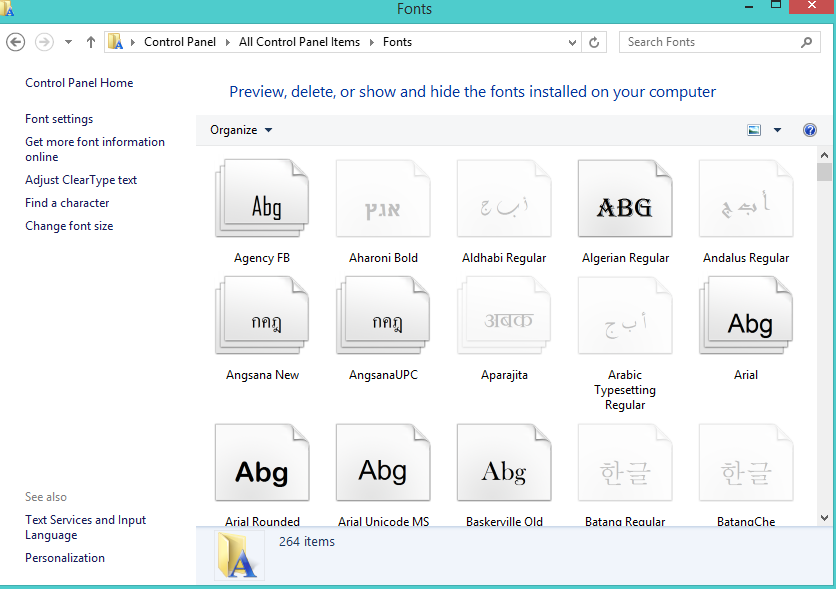Click the All Control Panel Items breadcrumb
This screenshot has width=836, height=589.
pos(299,42)
